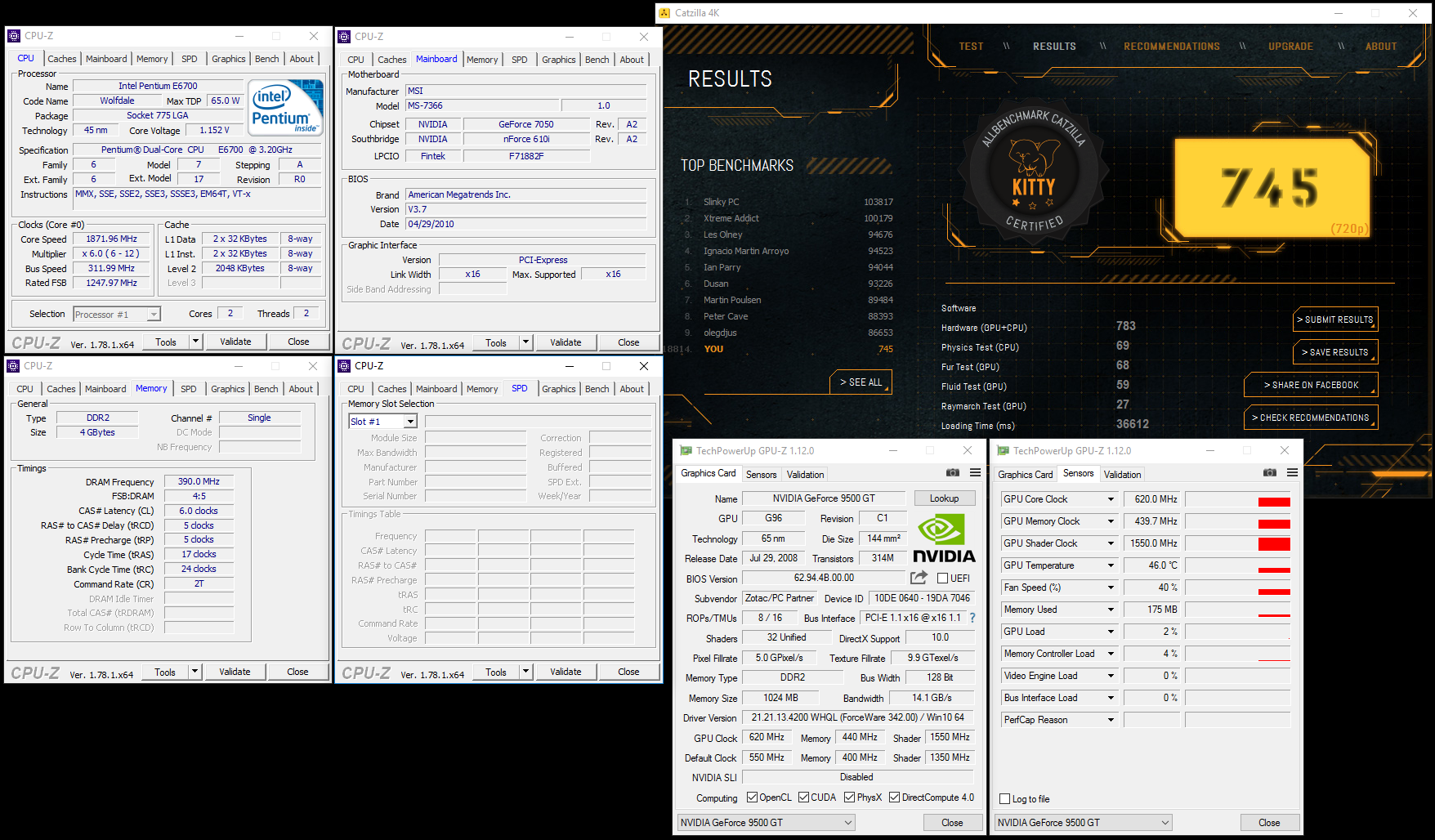Open the GPU selector dropdown in GPU-Z Graphics Card window
1435x840 pixels.
pyautogui.click(x=767, y=823)
